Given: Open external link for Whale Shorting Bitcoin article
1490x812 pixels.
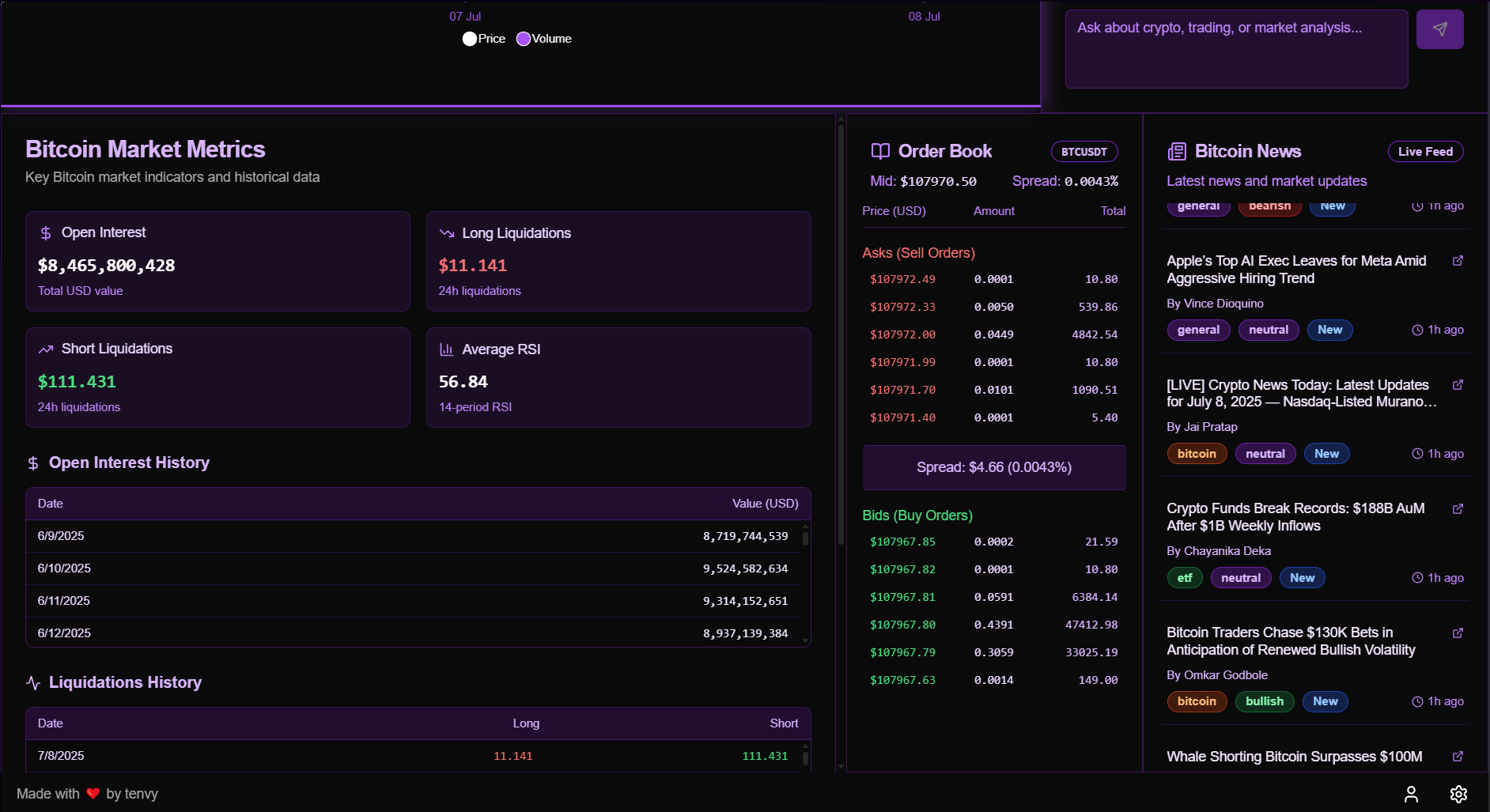Looking at the screenshot, I should click(x=1458, y=757).
